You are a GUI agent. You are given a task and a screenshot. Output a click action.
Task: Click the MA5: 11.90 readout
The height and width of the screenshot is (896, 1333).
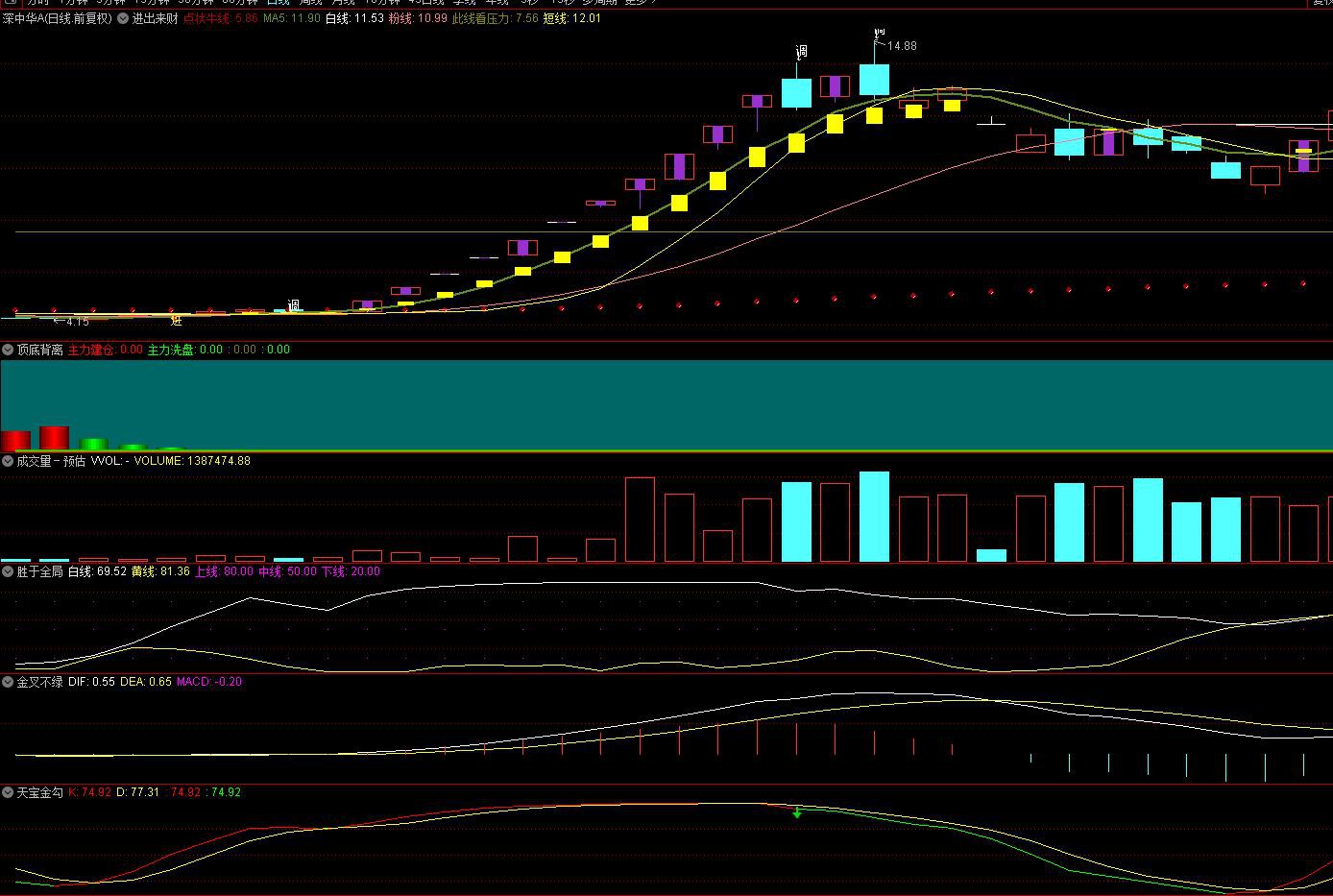292,18
